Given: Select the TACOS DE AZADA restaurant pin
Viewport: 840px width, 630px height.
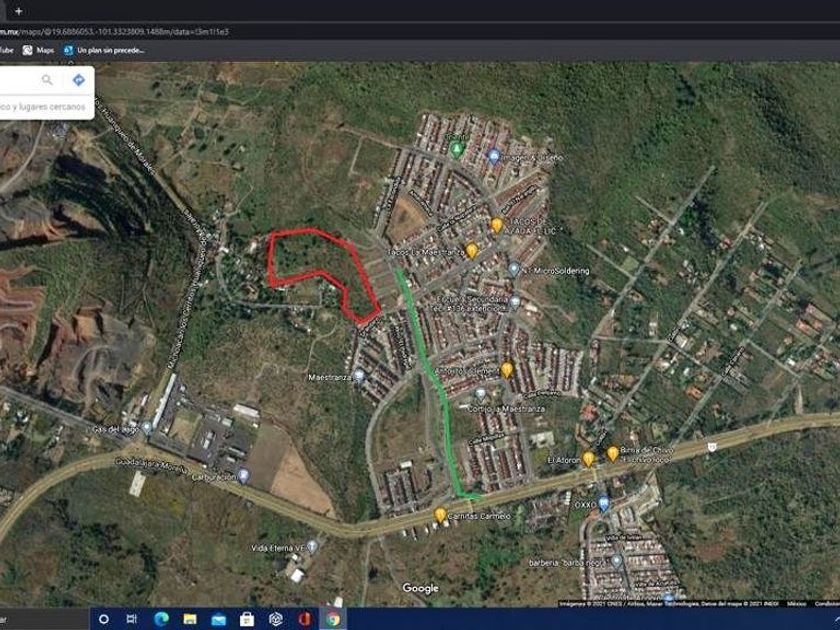Looking at the screenshot, I should (497, 225).
